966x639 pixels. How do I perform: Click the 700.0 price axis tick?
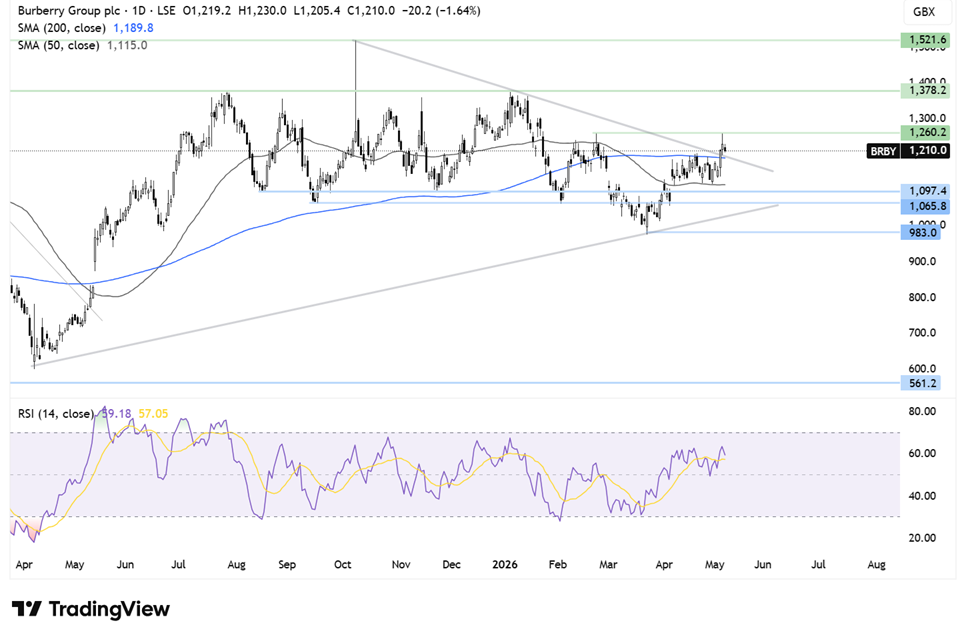tap(922, 333)
